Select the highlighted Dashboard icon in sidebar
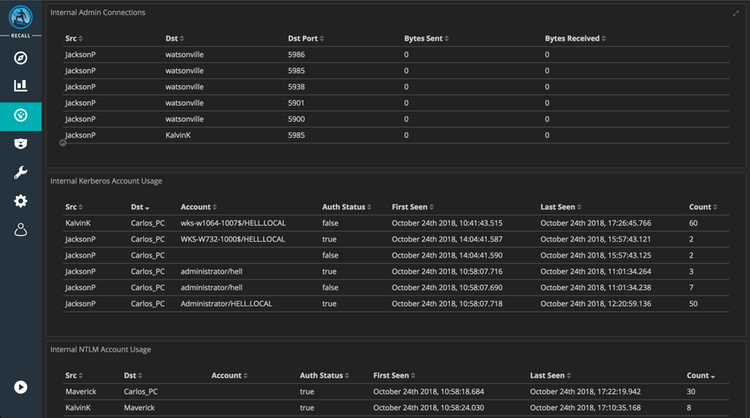 (20, 116)
